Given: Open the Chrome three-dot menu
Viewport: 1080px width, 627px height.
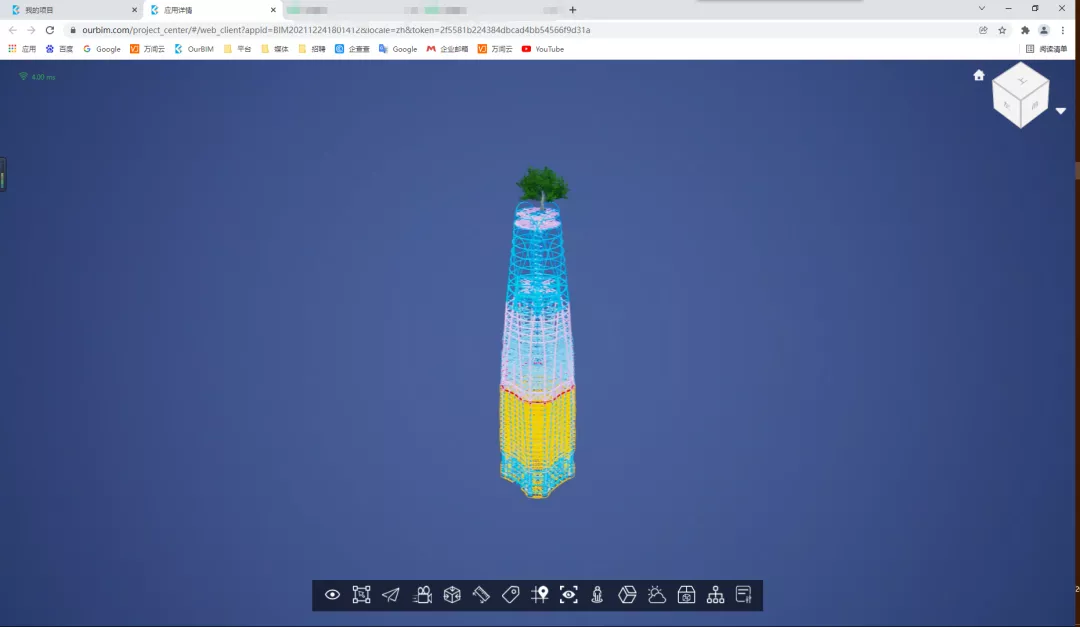Looking at the screenshot, I should click(1063, 30).
